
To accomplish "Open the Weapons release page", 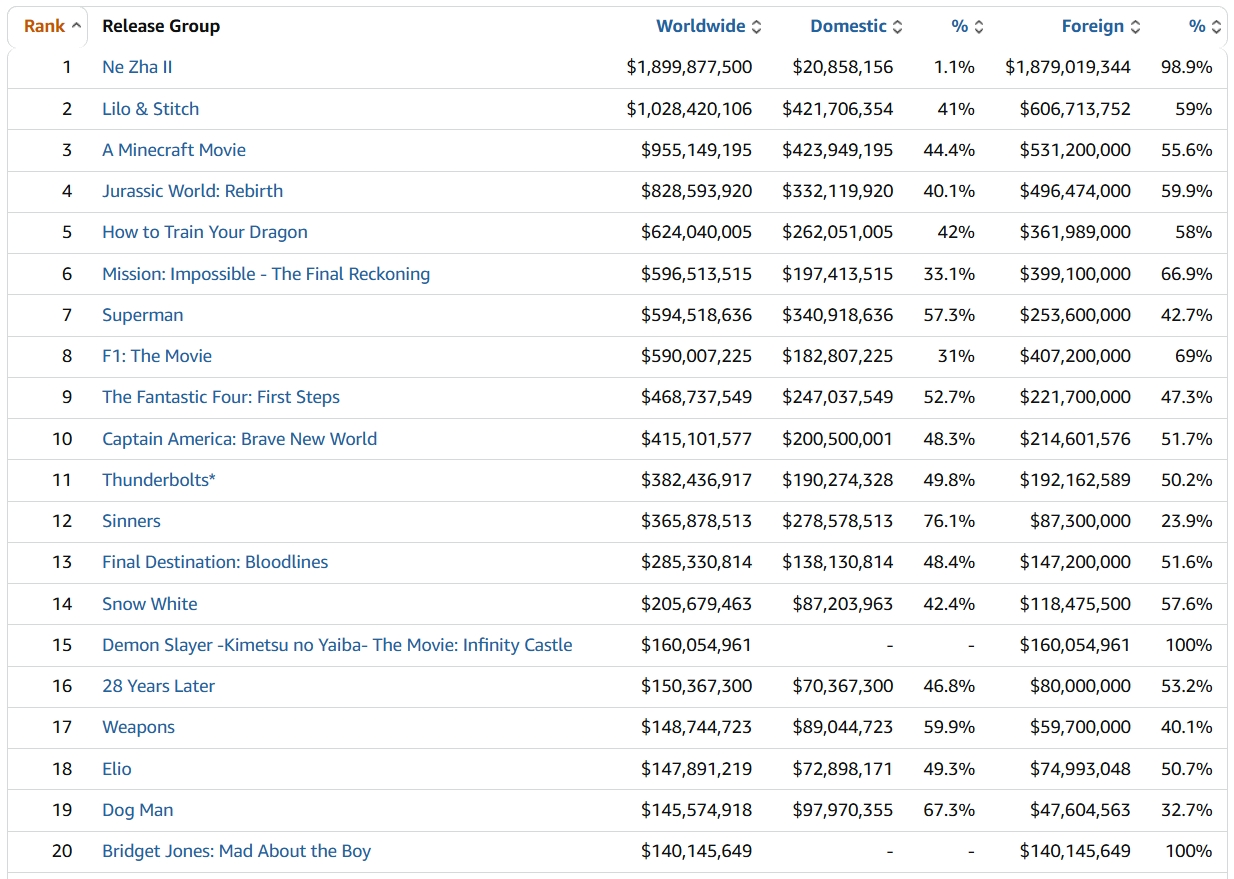I will click(x=138, y=727).
